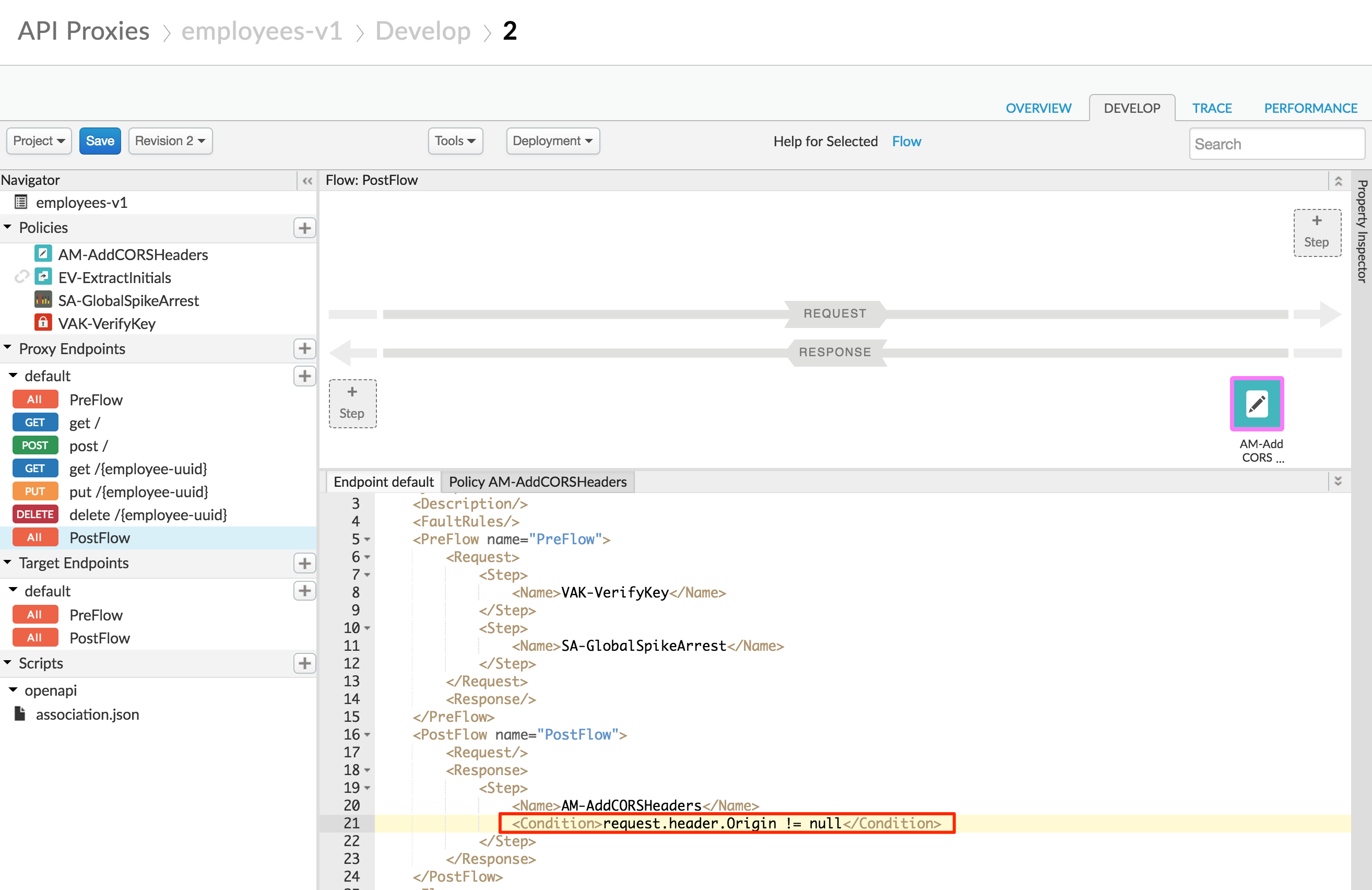Screen dimensions: 1372x890
Task: Add a flow to the proxy default endpoint
Action: click(x=304, y=376)
